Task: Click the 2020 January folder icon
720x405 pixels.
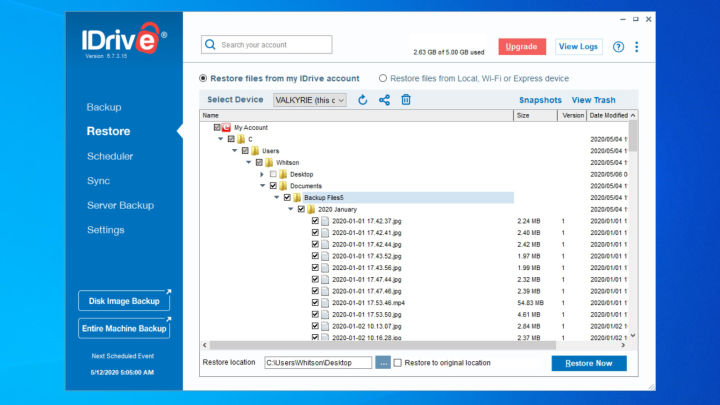Action: [x=311, y=209]
